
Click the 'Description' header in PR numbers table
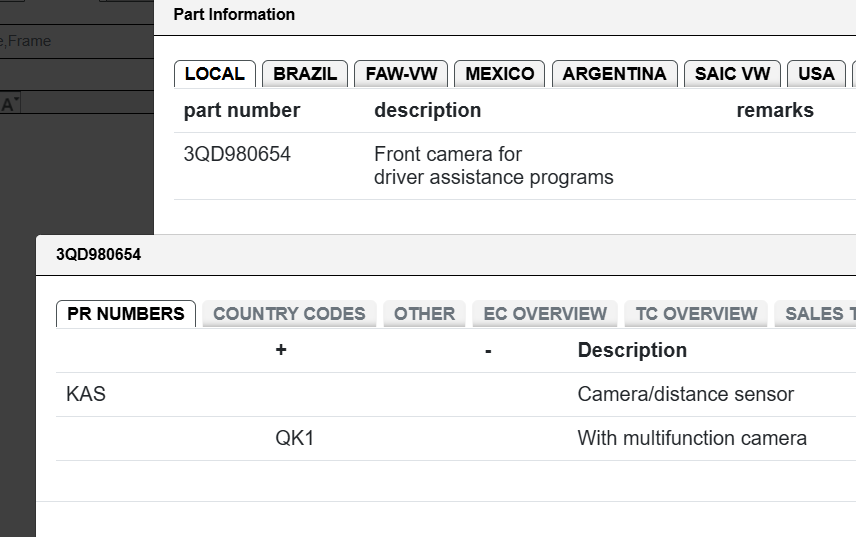[x=632, y=350]
